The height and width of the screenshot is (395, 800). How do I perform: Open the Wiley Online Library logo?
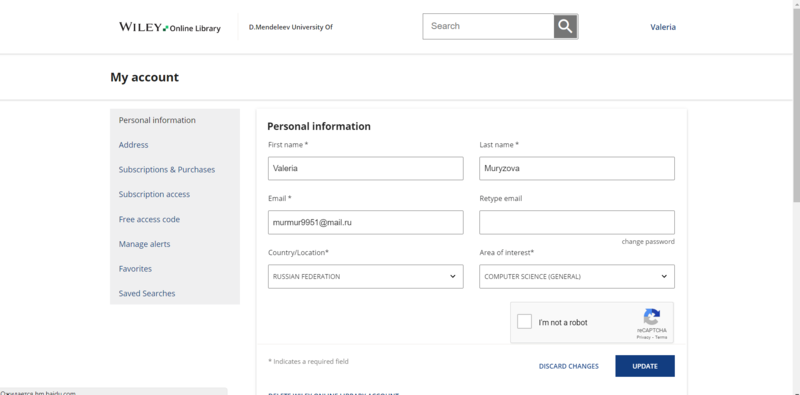click(169, 28)
